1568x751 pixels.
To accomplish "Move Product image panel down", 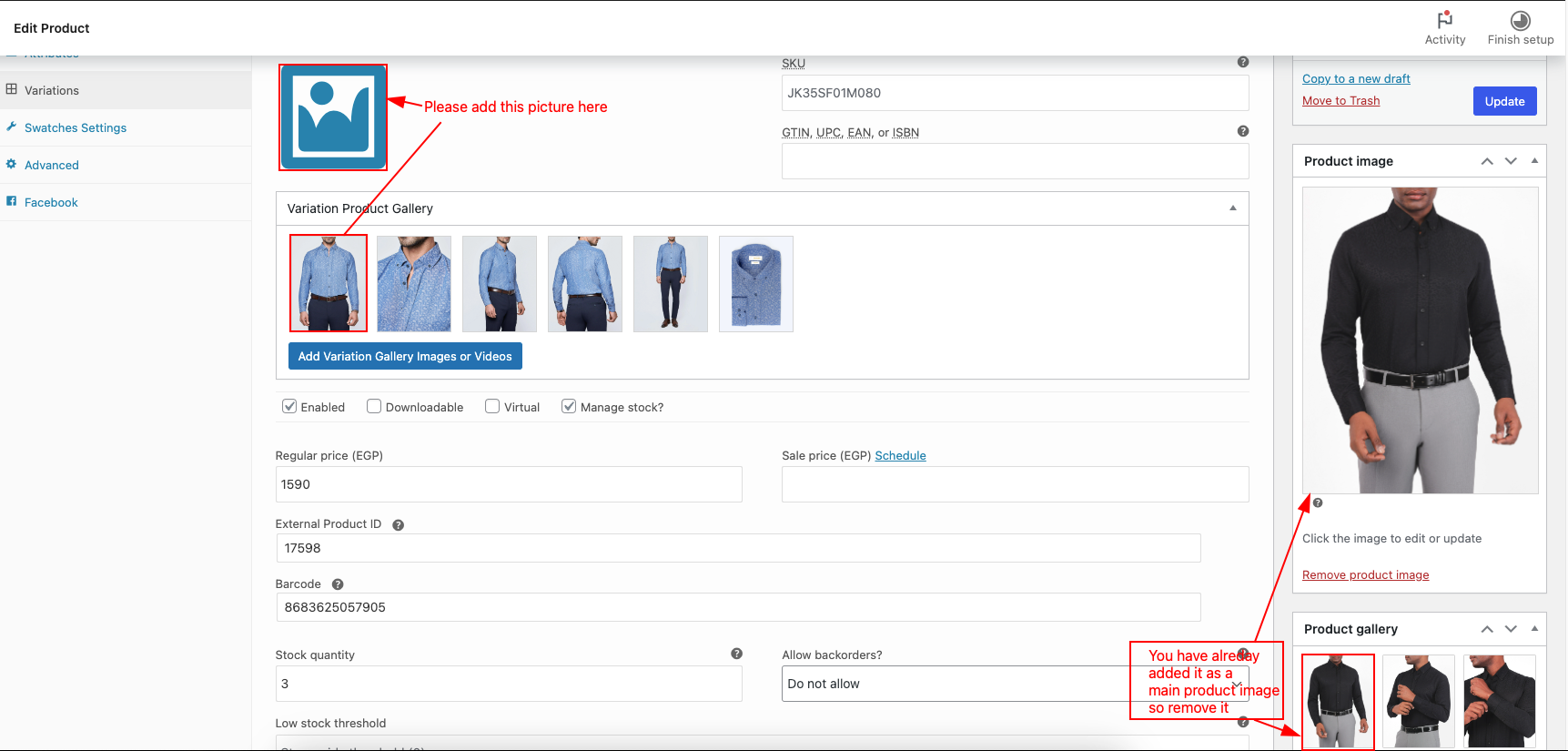I will coord(1511,161).
